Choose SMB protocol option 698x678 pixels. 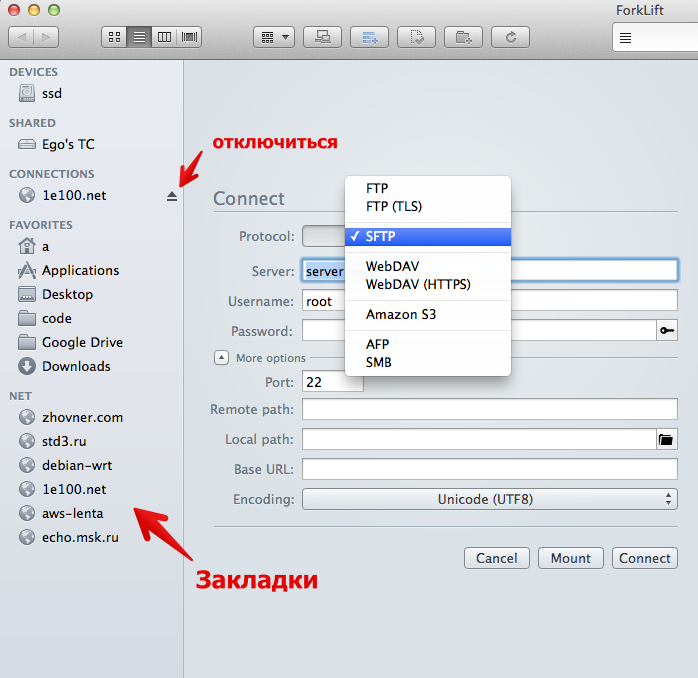[x=428, y=362]
